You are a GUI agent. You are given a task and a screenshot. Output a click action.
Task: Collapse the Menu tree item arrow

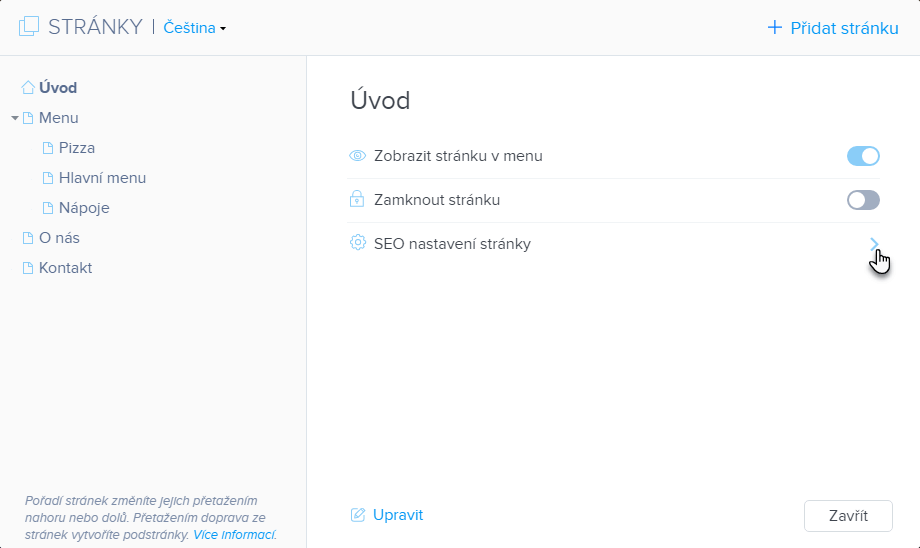(15, 118)
